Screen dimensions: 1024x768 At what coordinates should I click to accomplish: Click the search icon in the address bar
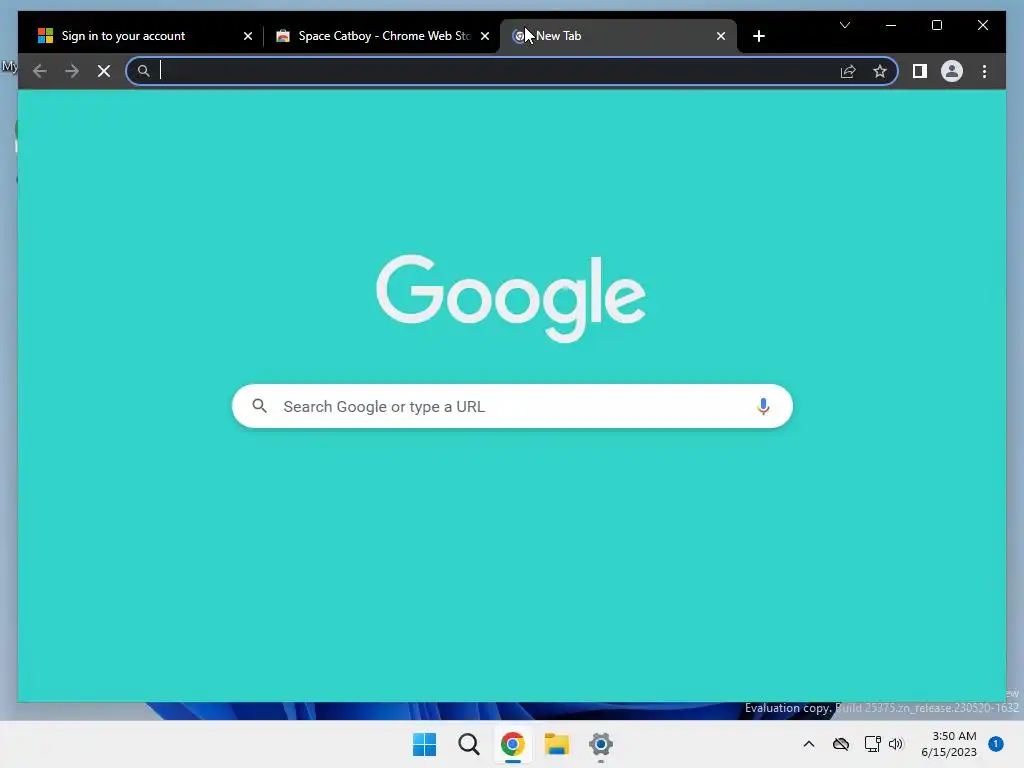pyautogui.click(x=144, y=71)
